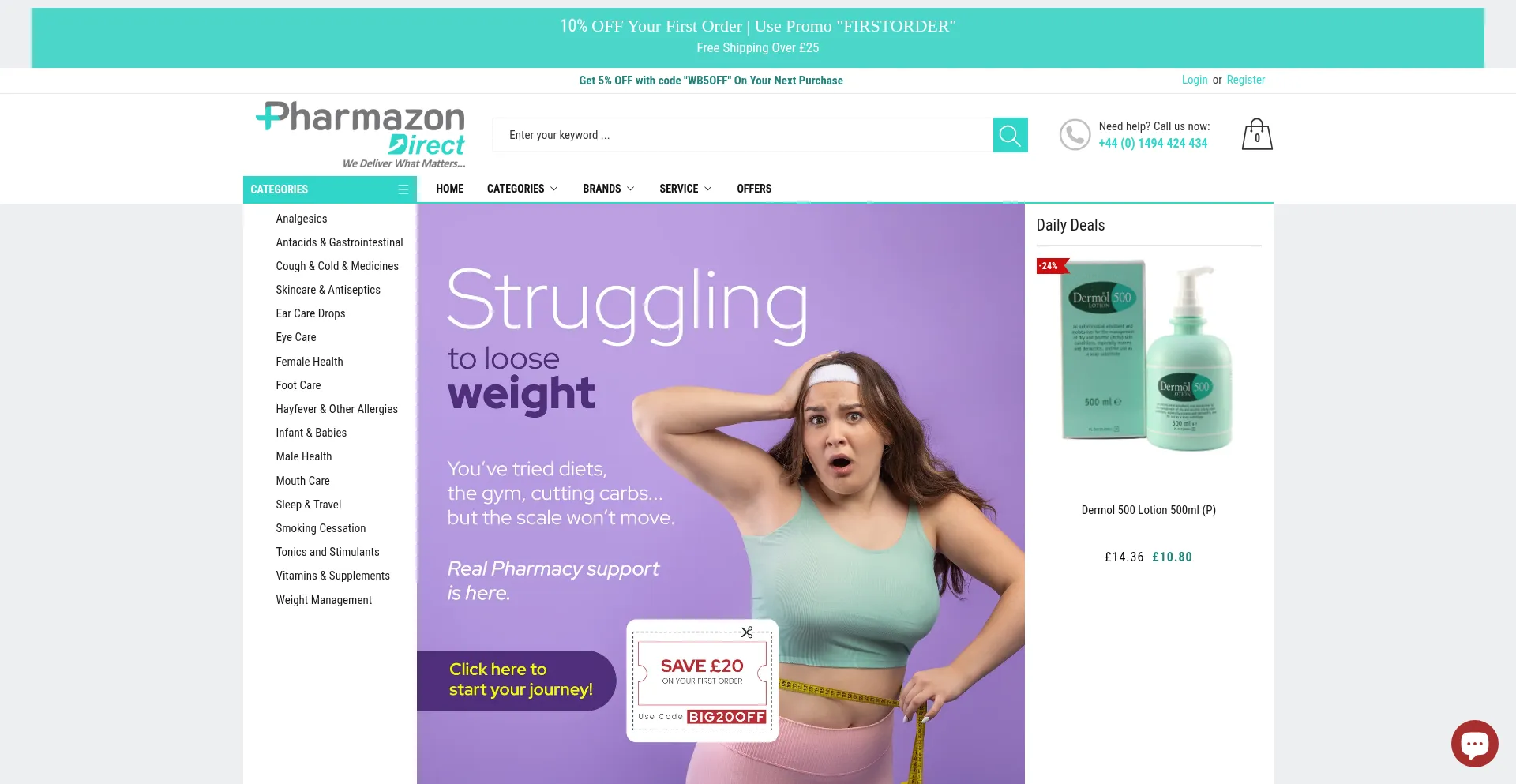Click the phone handset help icon
The height and width of the screenshot is (784, 1516).
[x=1075, y=135]
